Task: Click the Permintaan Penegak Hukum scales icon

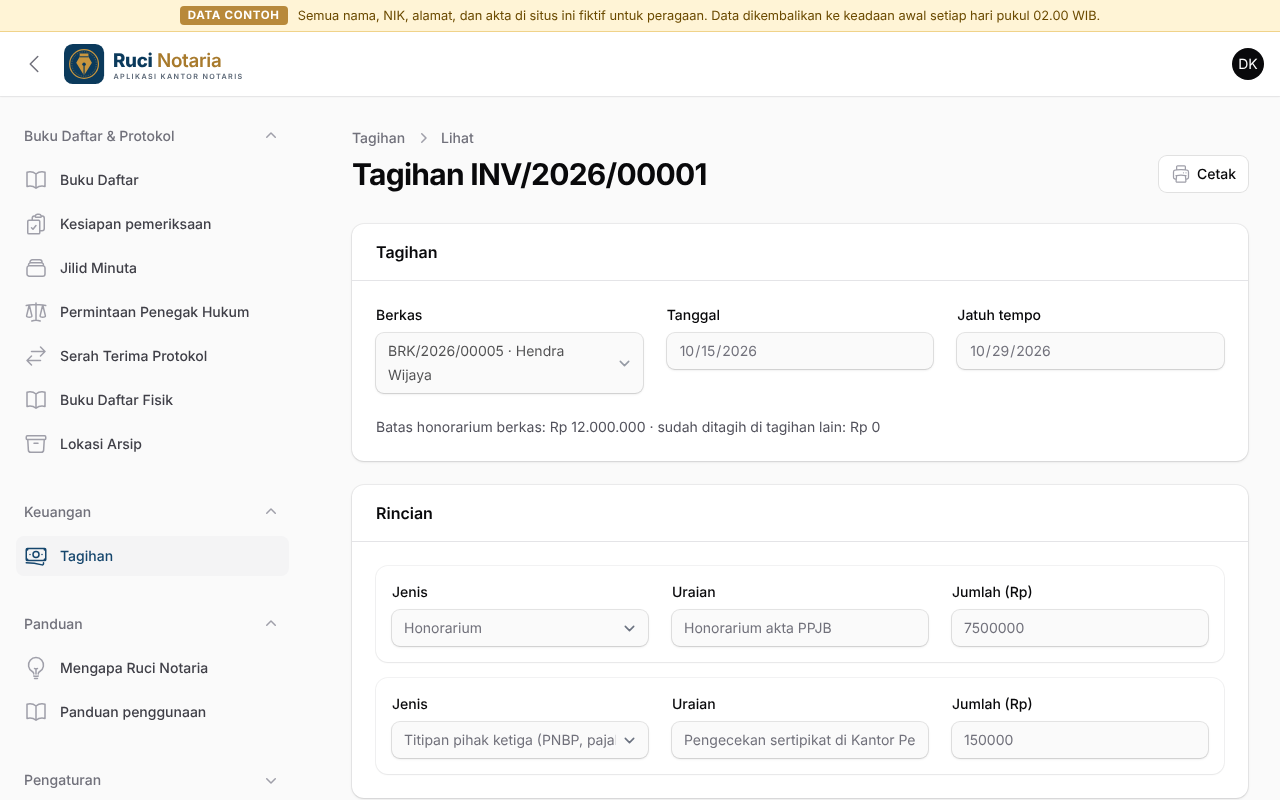Action: pyautogui.click(x=36, y=312)
